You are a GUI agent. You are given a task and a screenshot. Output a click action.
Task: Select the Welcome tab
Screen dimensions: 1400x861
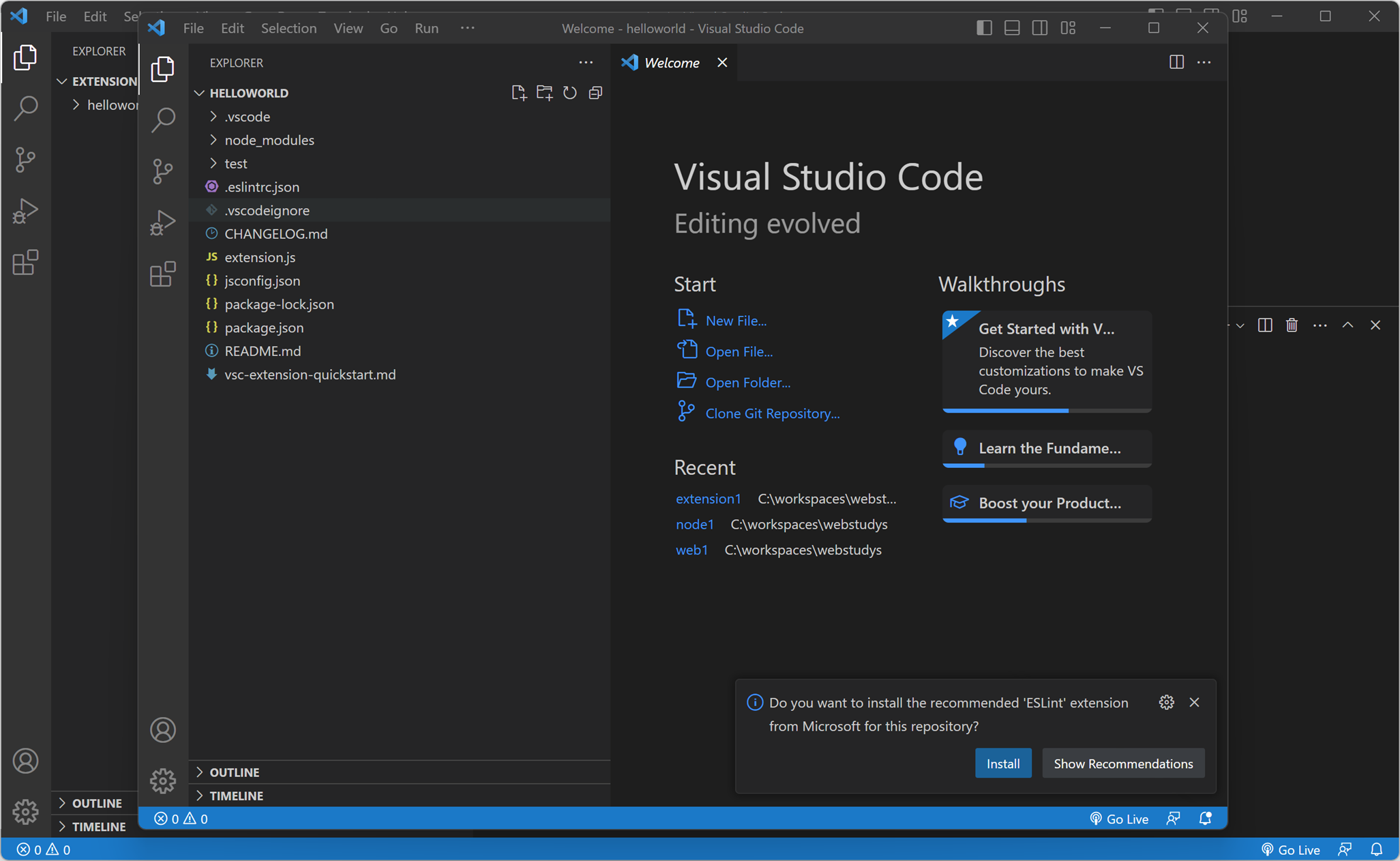671,63
